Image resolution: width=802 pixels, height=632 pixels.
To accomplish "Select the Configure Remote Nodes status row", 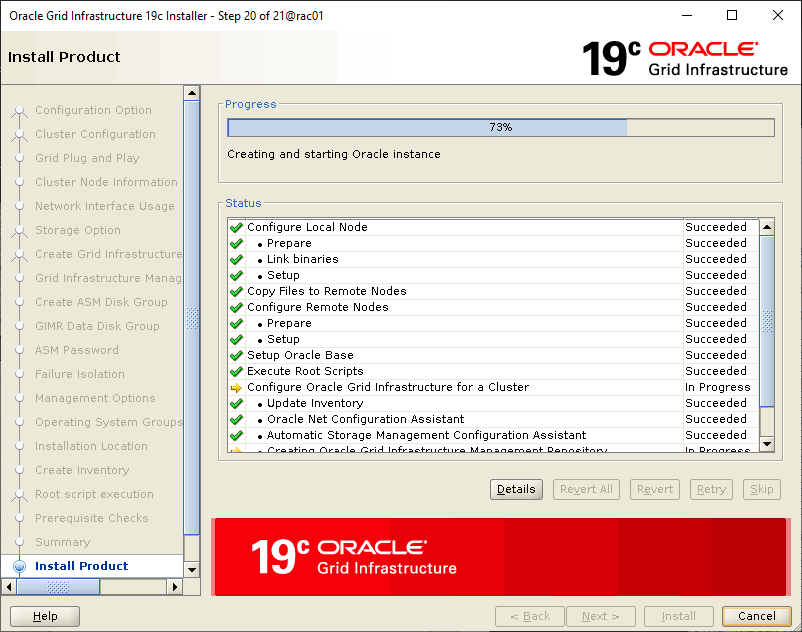I will click(x=318, y=308).
